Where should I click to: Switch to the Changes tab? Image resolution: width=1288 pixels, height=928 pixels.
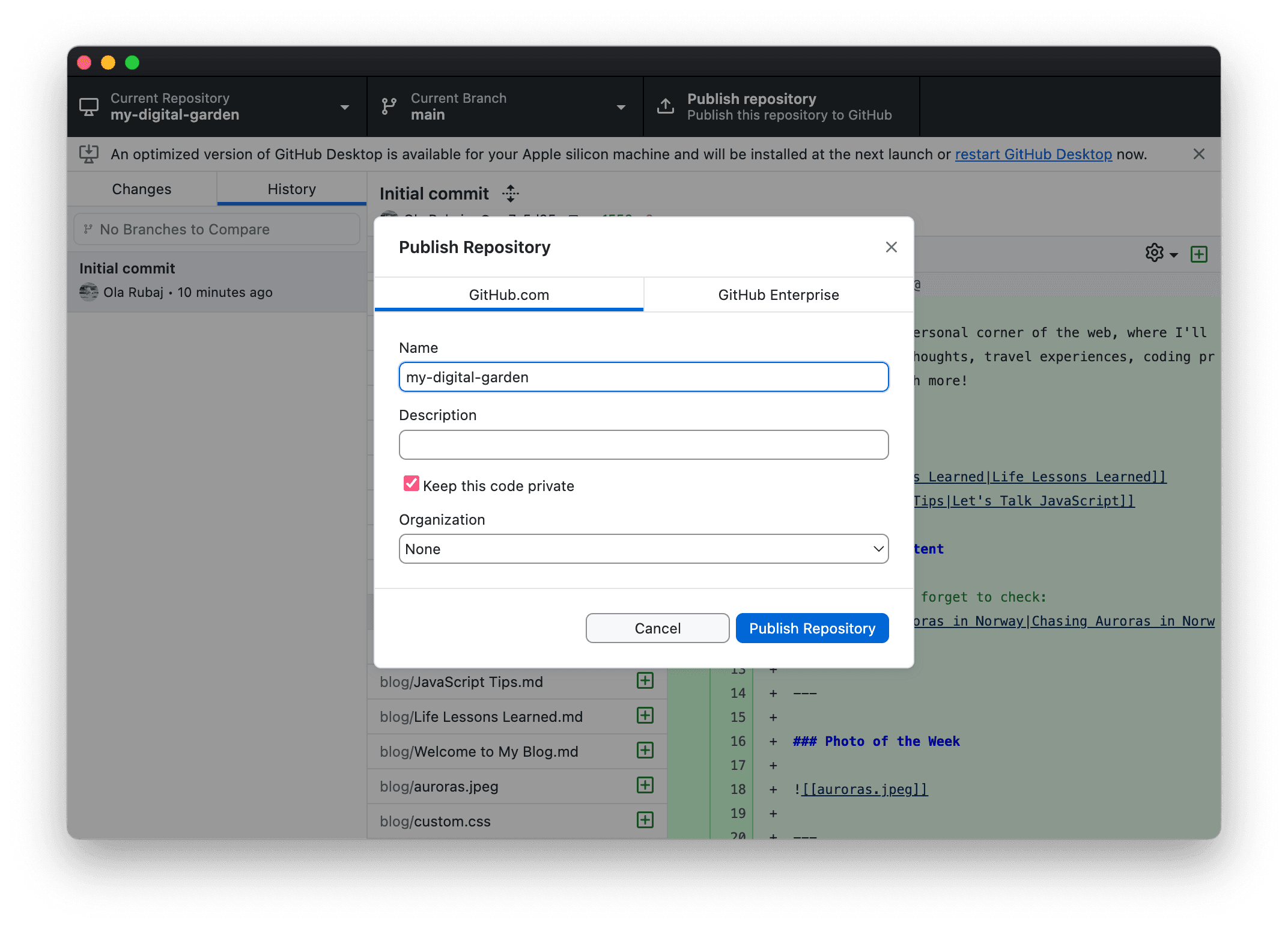point(142,189)
